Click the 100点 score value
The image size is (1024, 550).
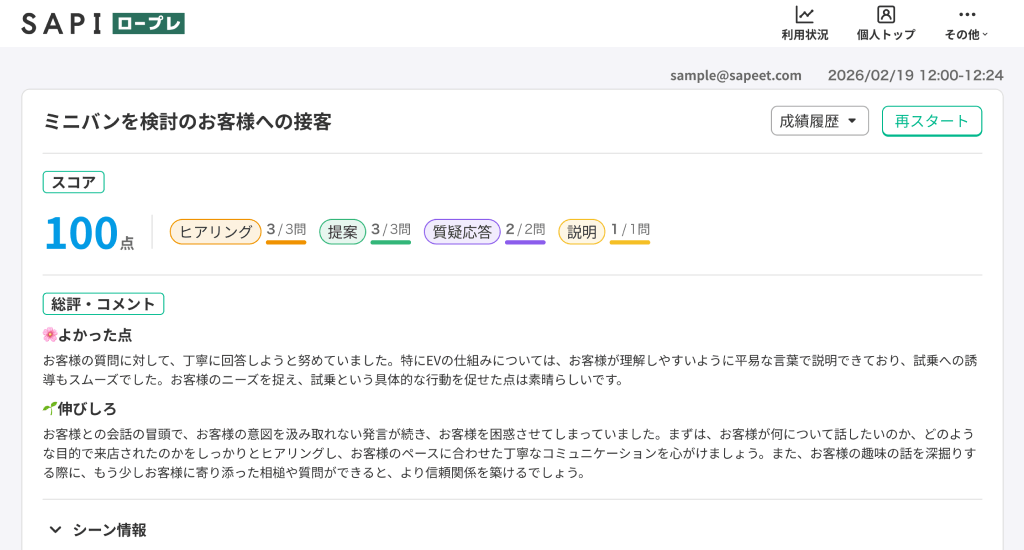[x=88, y=233]
